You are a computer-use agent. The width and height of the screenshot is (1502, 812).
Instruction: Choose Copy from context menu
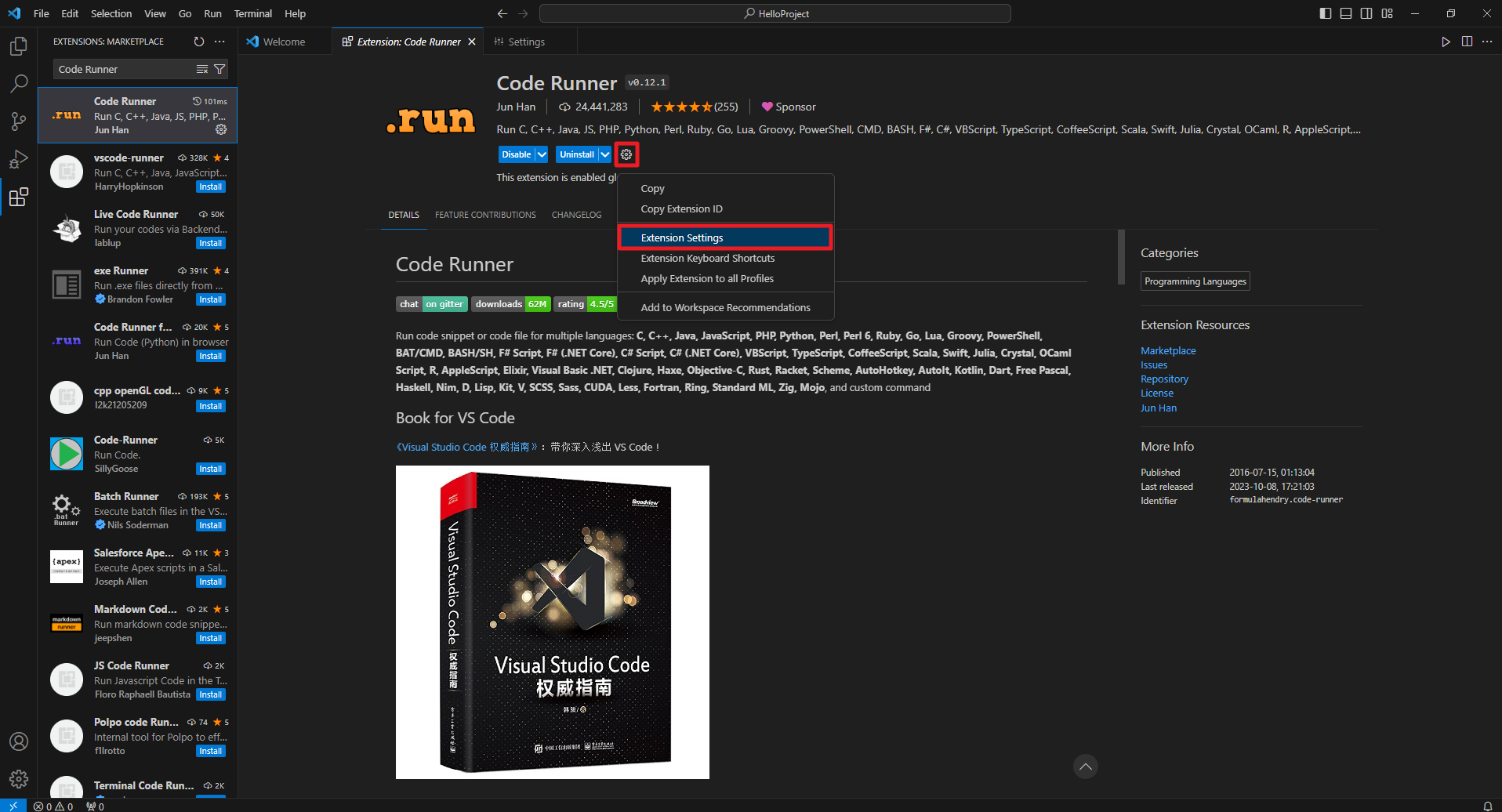tap(726, 188)
